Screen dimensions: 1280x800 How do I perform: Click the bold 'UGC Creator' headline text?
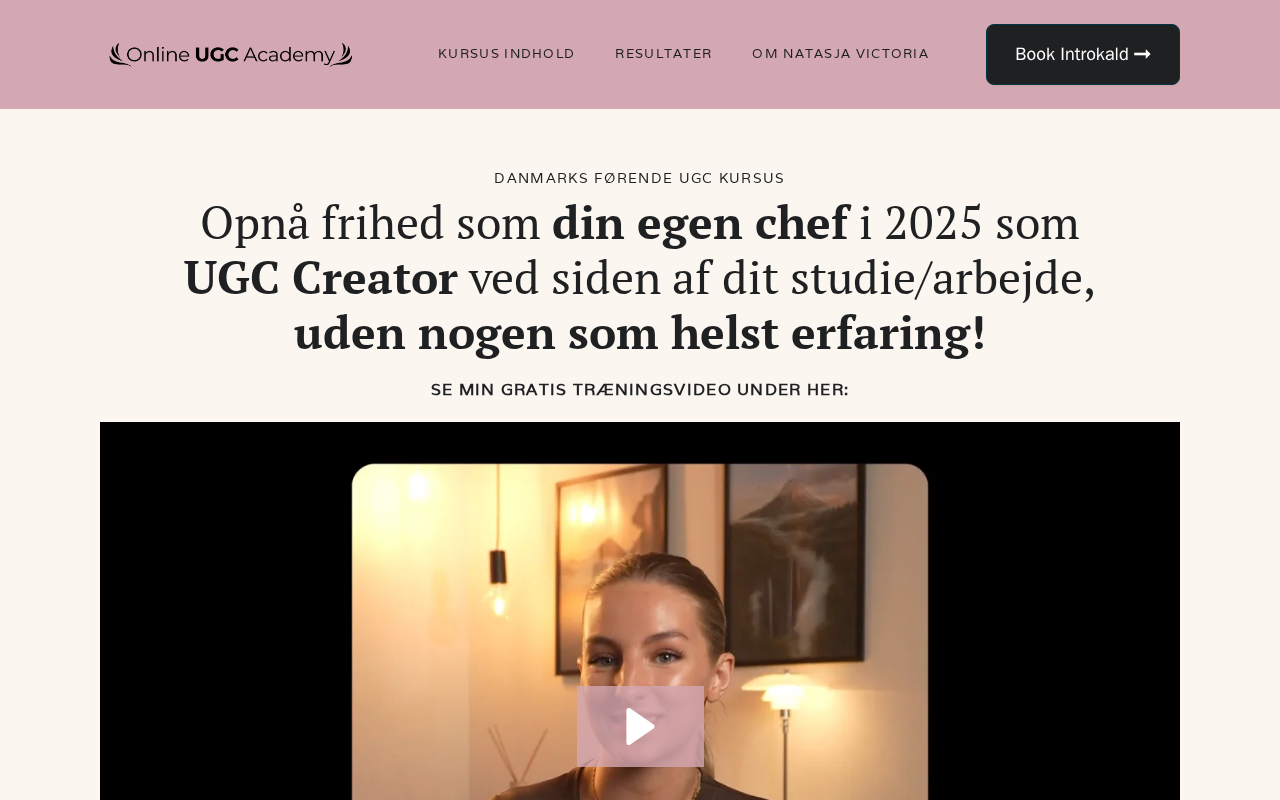(320, 277)
